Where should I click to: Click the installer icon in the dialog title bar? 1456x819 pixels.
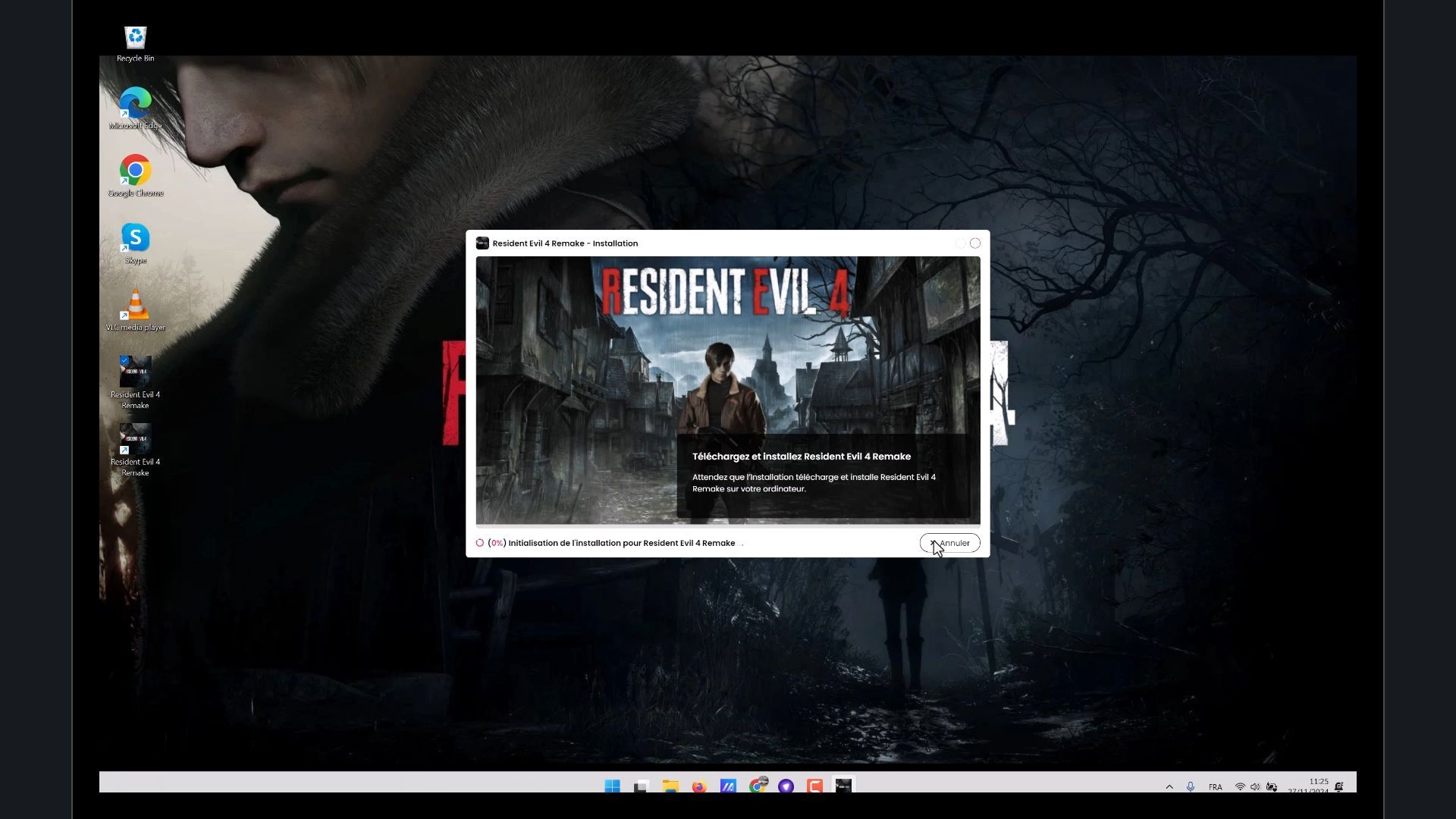pyautogui.click(x=482, y=243)
